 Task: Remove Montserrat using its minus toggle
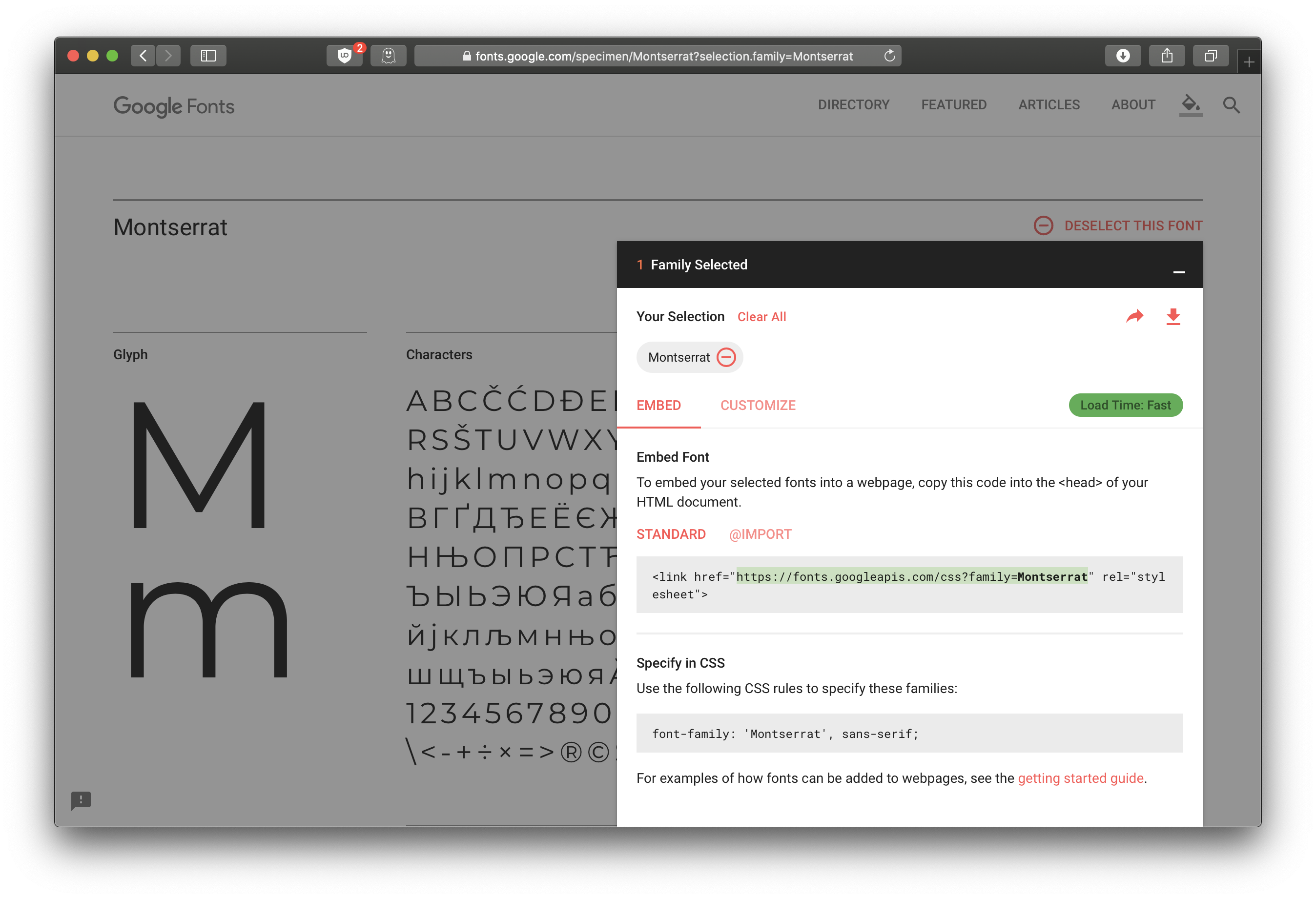726,357
